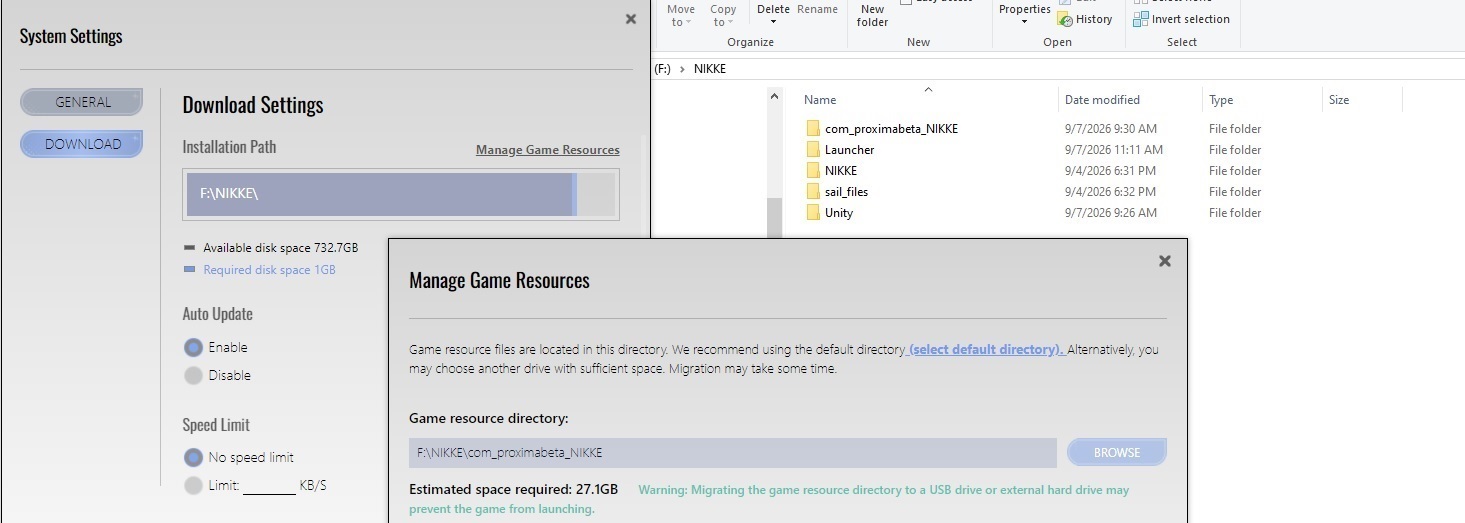The width and height of the screenshot is (1465, 523).
Task: Open the com_proximabeta_NIKKE folder icon
Action: point(813,129)
